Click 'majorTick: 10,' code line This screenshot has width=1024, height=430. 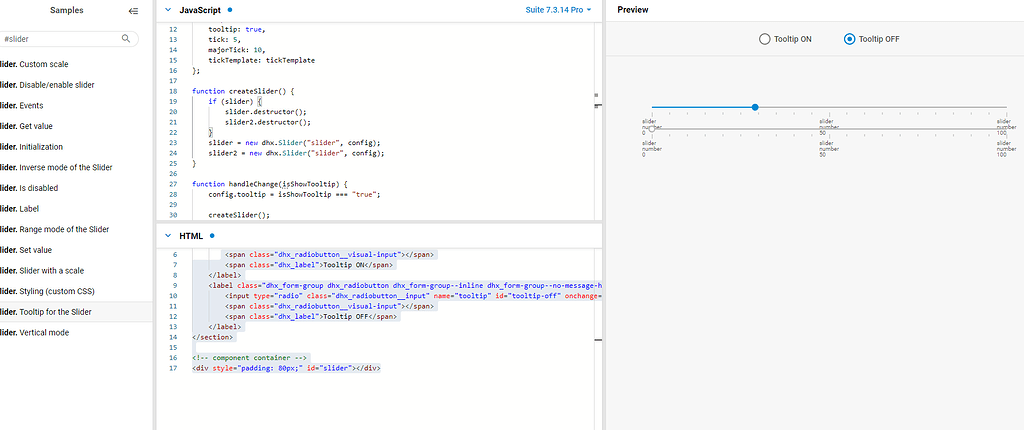[x=236, y=50]
